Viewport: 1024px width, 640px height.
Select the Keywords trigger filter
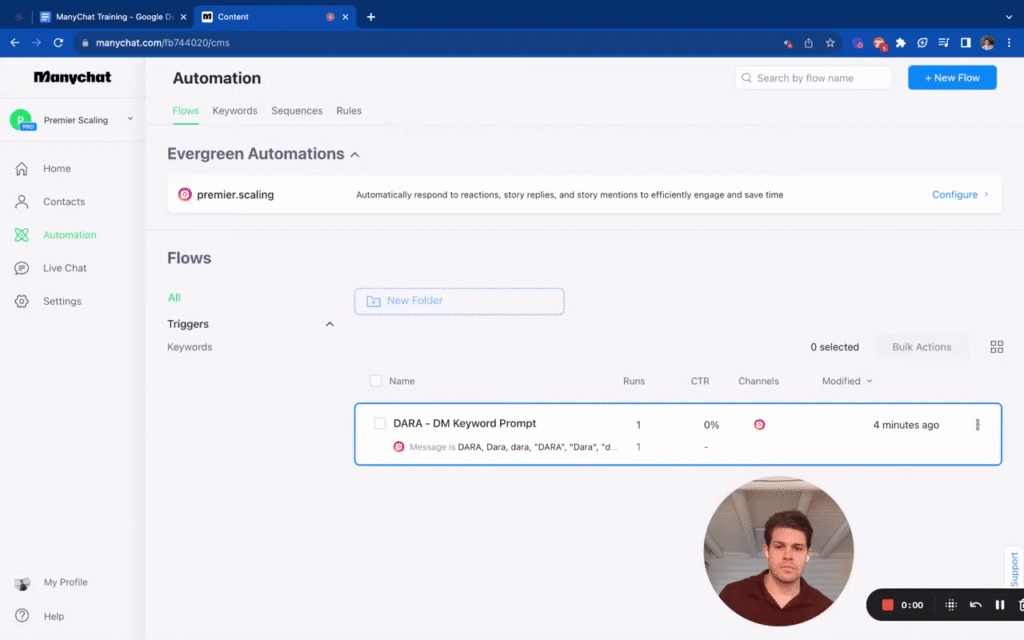coord(189,347)
